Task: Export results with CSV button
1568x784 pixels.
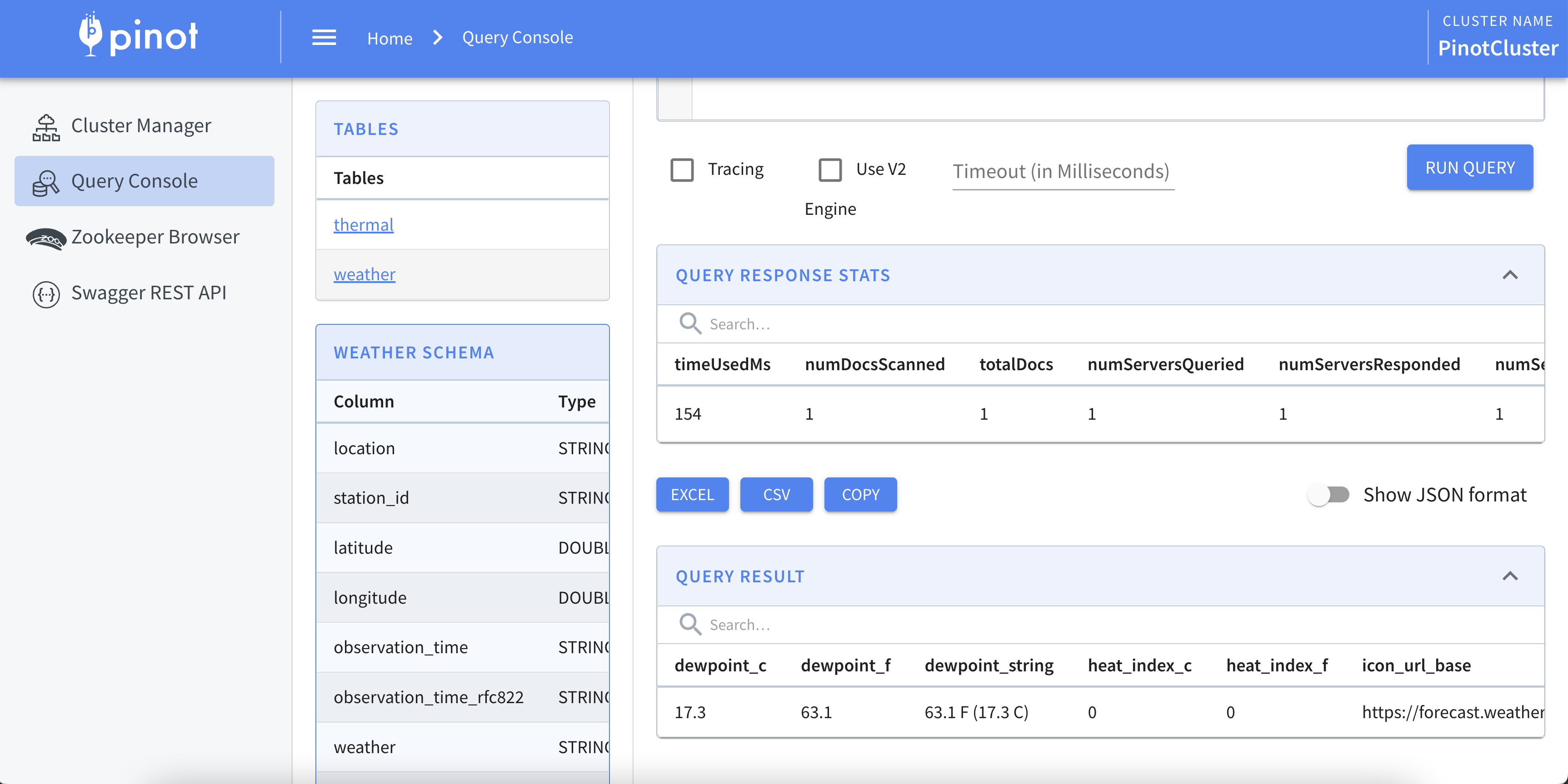Action: click(x=776, y=495)
